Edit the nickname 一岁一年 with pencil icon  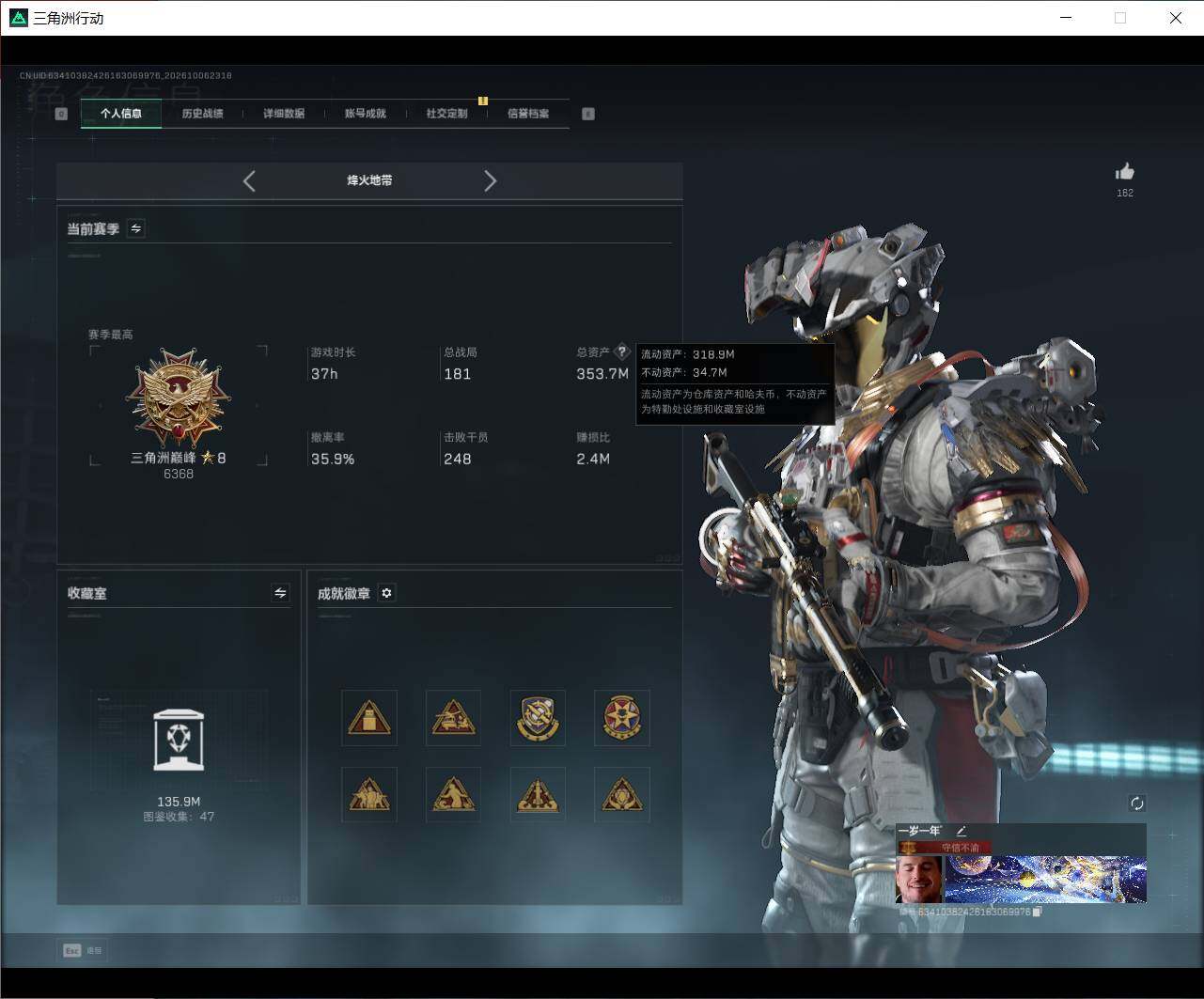click(x=961, y=831)
